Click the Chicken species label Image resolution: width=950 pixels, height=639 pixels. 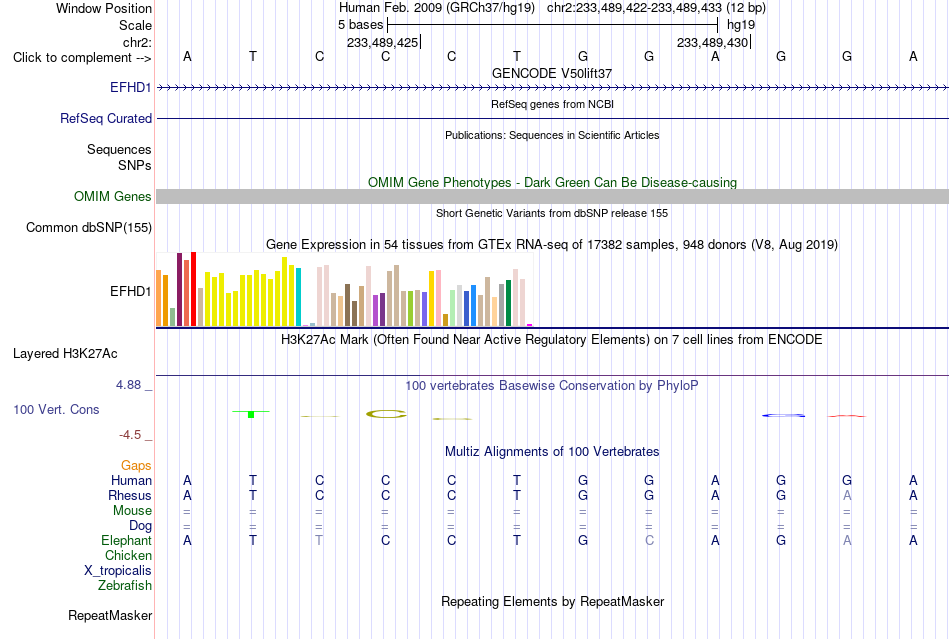[x=128, y=555]
